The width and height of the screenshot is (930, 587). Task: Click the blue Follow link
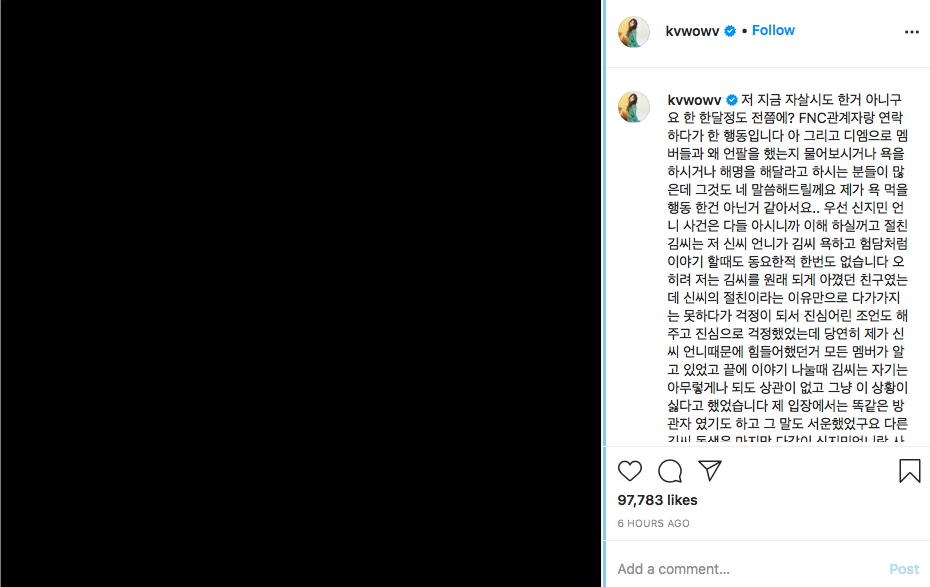click(773, 31)
